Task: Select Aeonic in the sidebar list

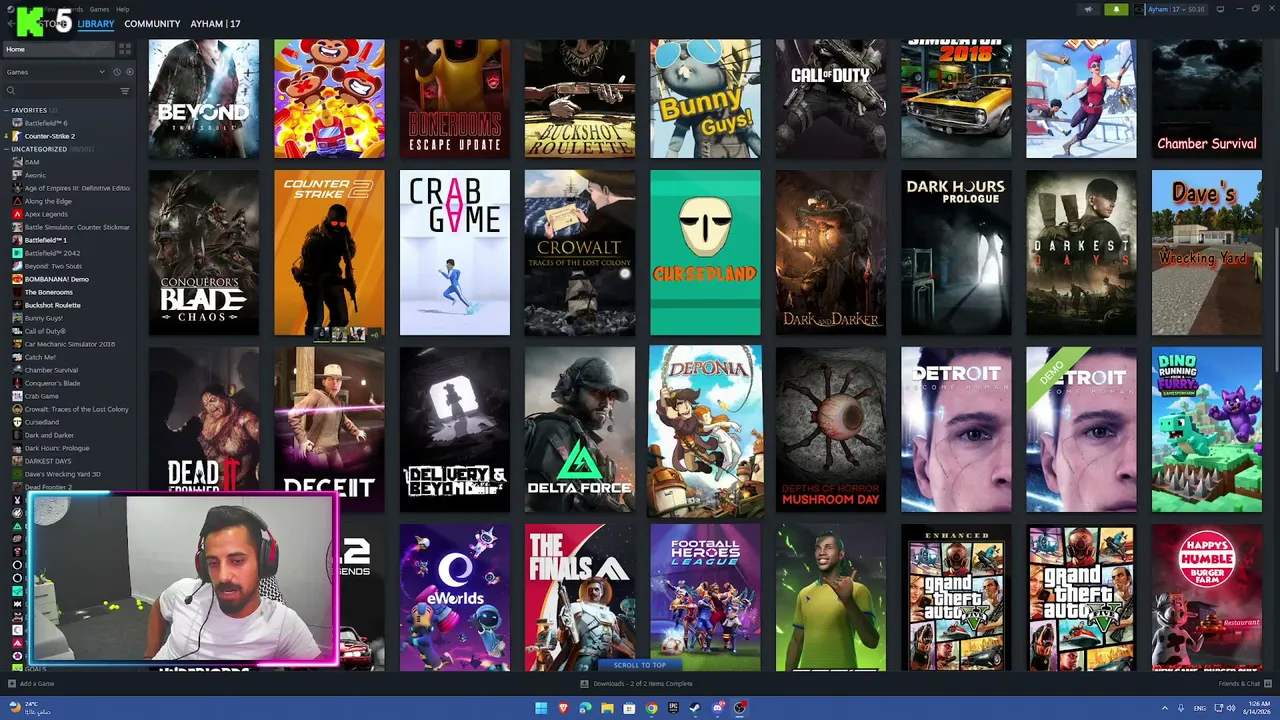Action: click(35, 175)
